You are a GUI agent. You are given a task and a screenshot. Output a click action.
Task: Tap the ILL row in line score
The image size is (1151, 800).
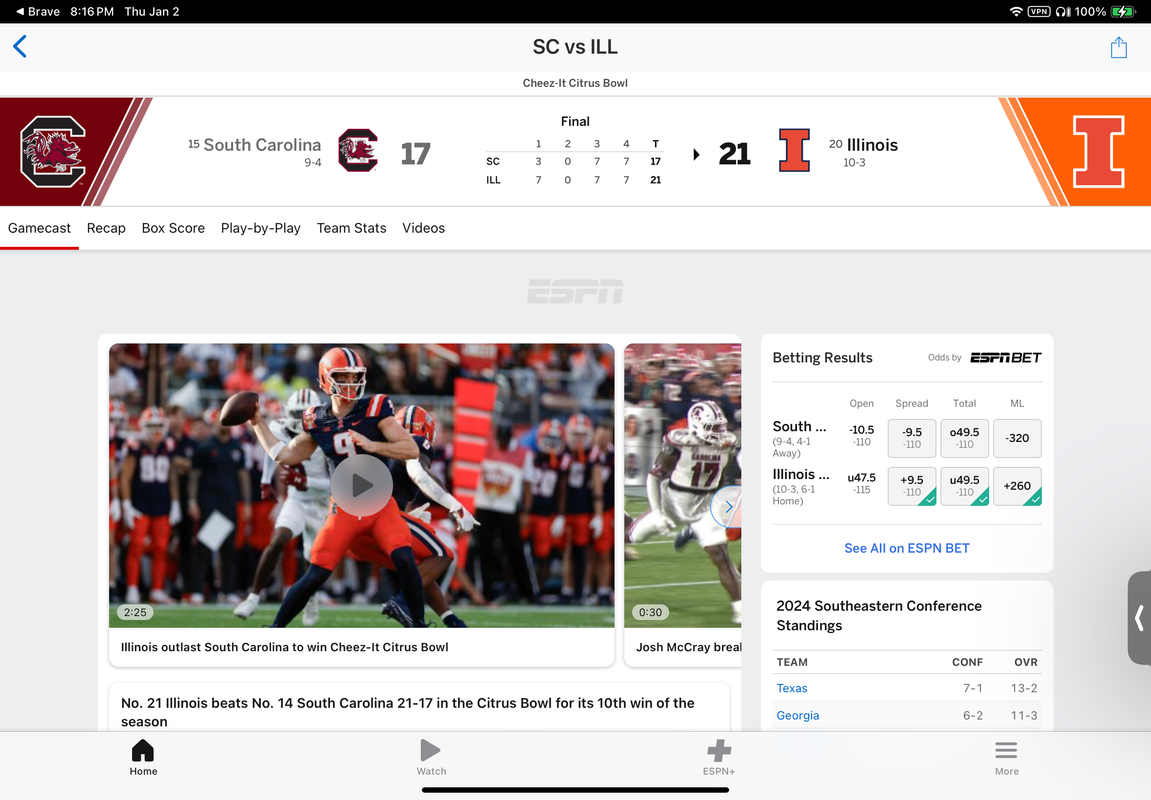click(x=574, y=180)
